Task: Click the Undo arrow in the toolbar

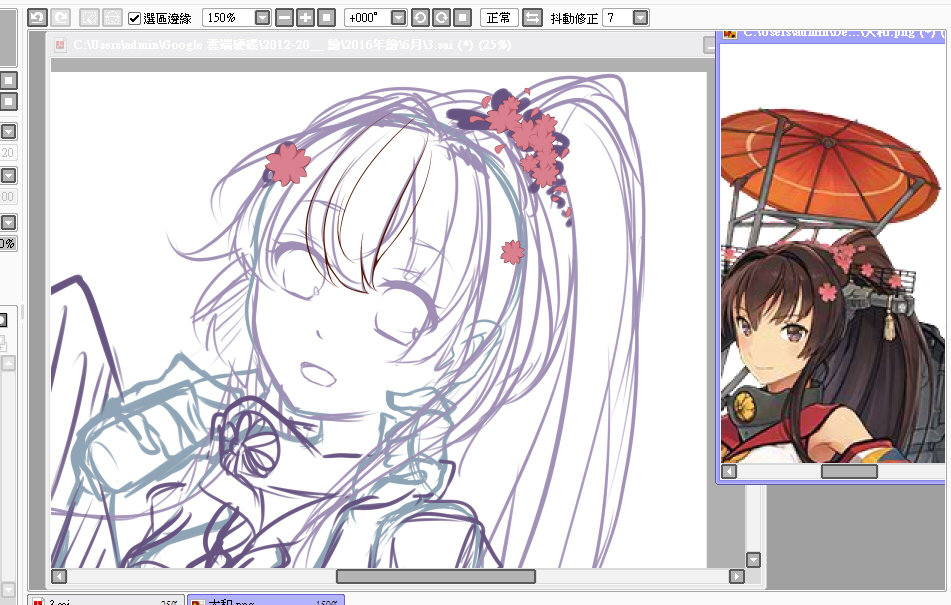Action: [x=37, y=18]
